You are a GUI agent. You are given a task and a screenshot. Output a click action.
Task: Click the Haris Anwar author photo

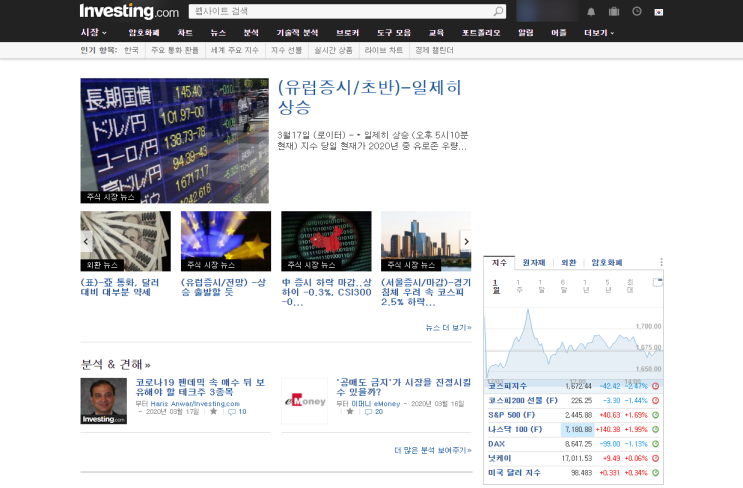point(104,401)
